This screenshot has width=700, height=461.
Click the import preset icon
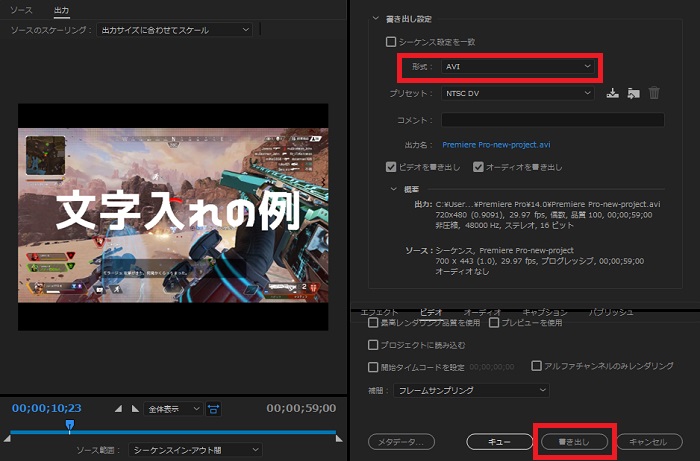tap(633, 93)
